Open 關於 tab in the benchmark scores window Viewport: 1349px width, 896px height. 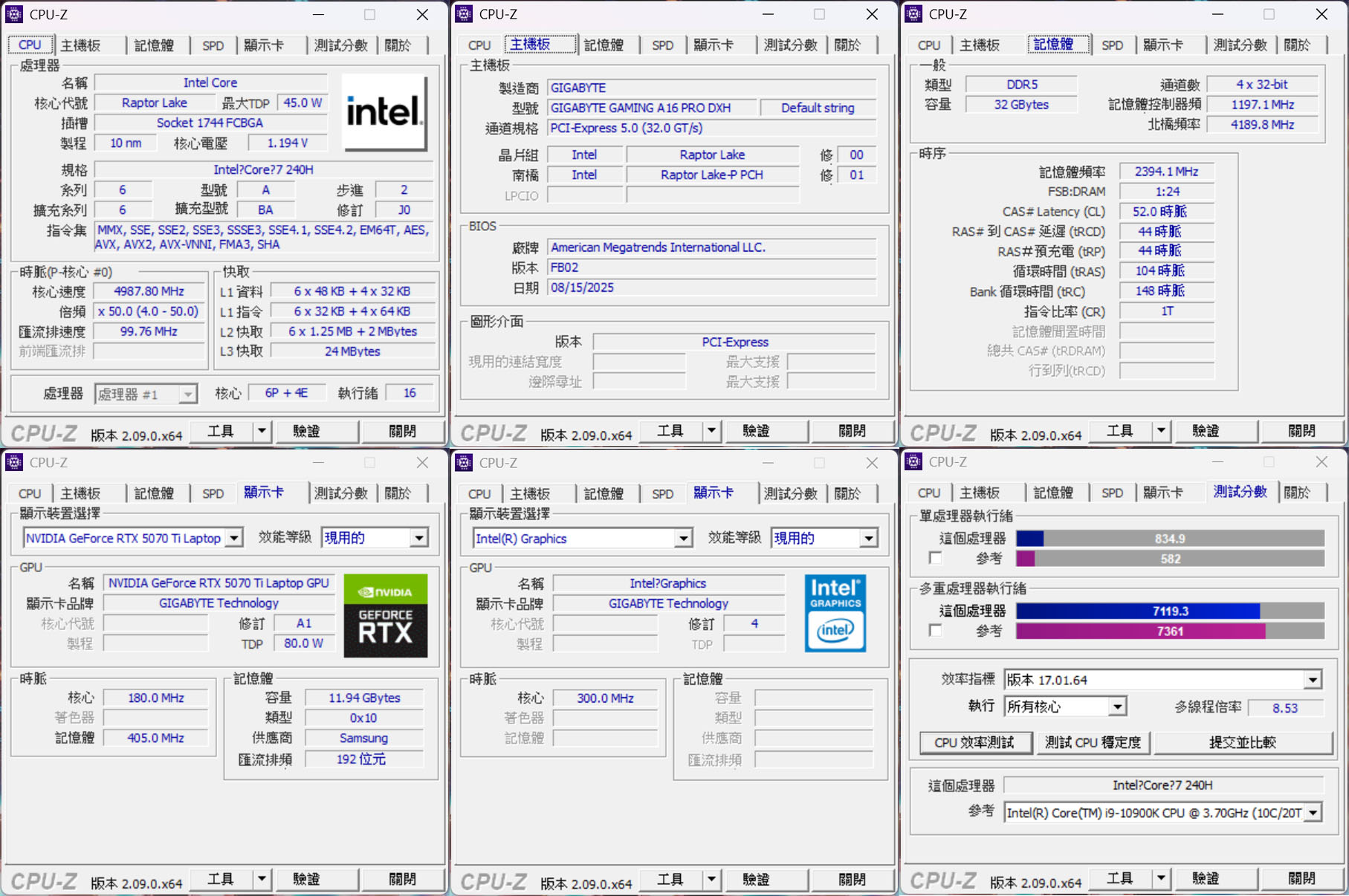click(x=1297, y=493)
